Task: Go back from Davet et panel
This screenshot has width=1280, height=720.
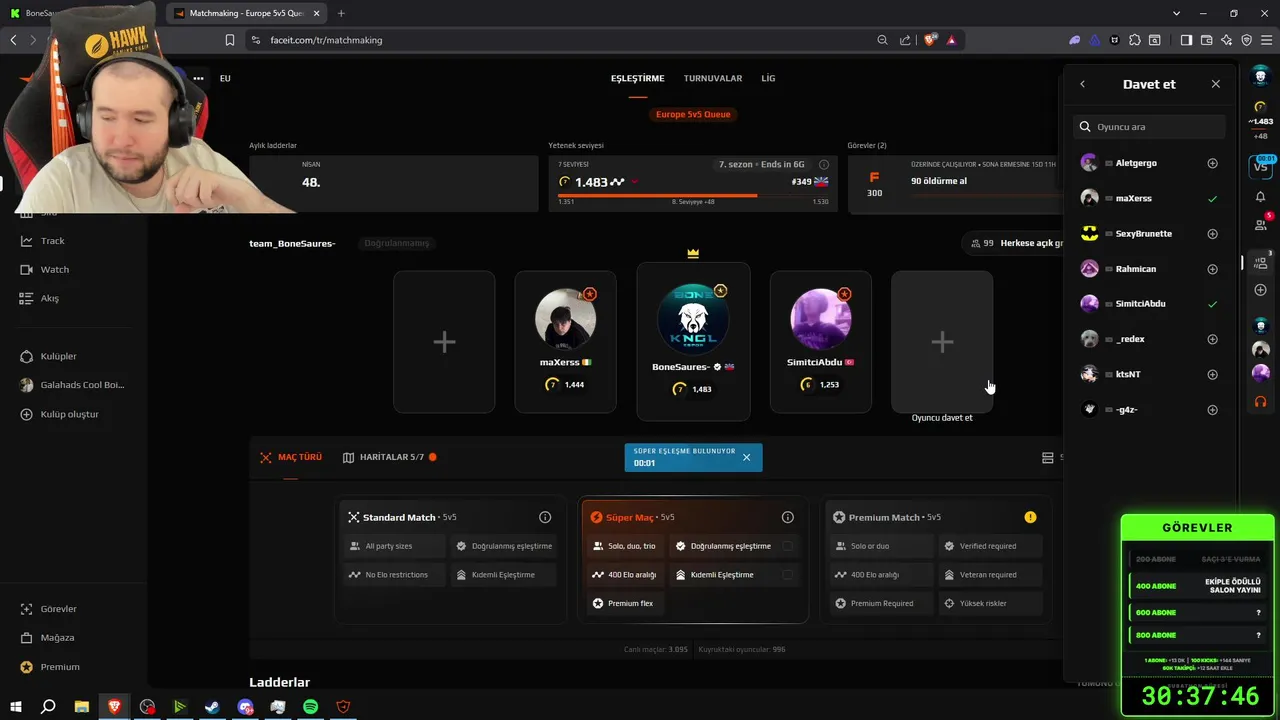Action: click(1082, 84)
